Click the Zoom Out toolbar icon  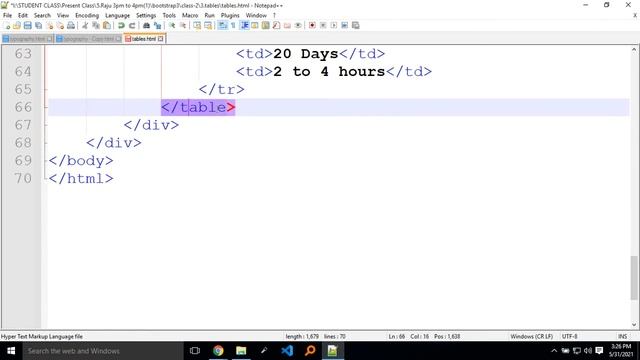pyautogui.click(x=183, y=25)
